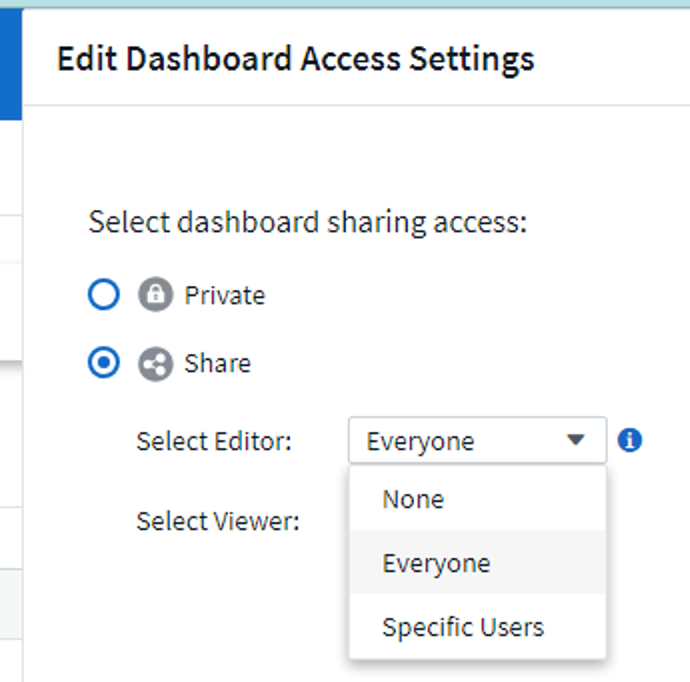This screenshot has width=690, height=682.
Task: Click empty dialog area below Specific Users
Action: click(478, 670)
